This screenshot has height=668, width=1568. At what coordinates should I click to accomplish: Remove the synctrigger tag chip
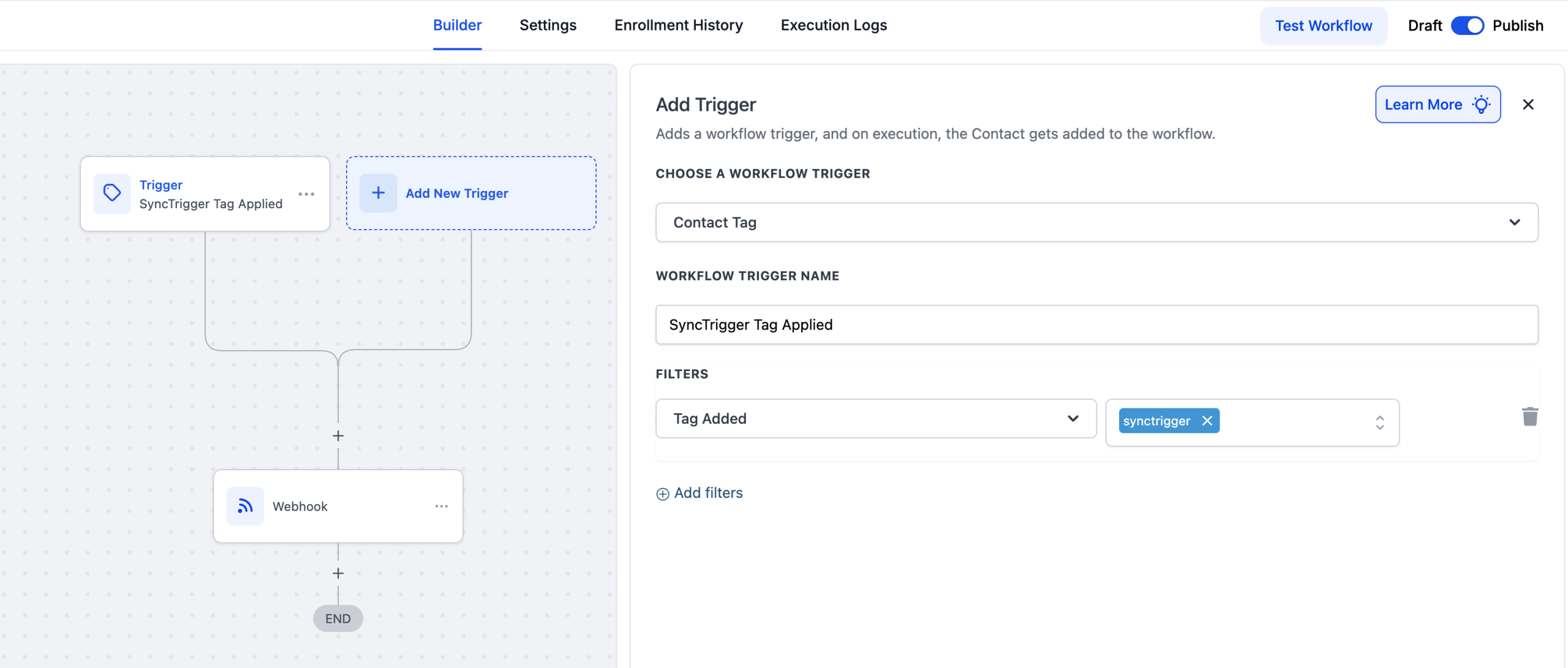[x=1207, y=421]
